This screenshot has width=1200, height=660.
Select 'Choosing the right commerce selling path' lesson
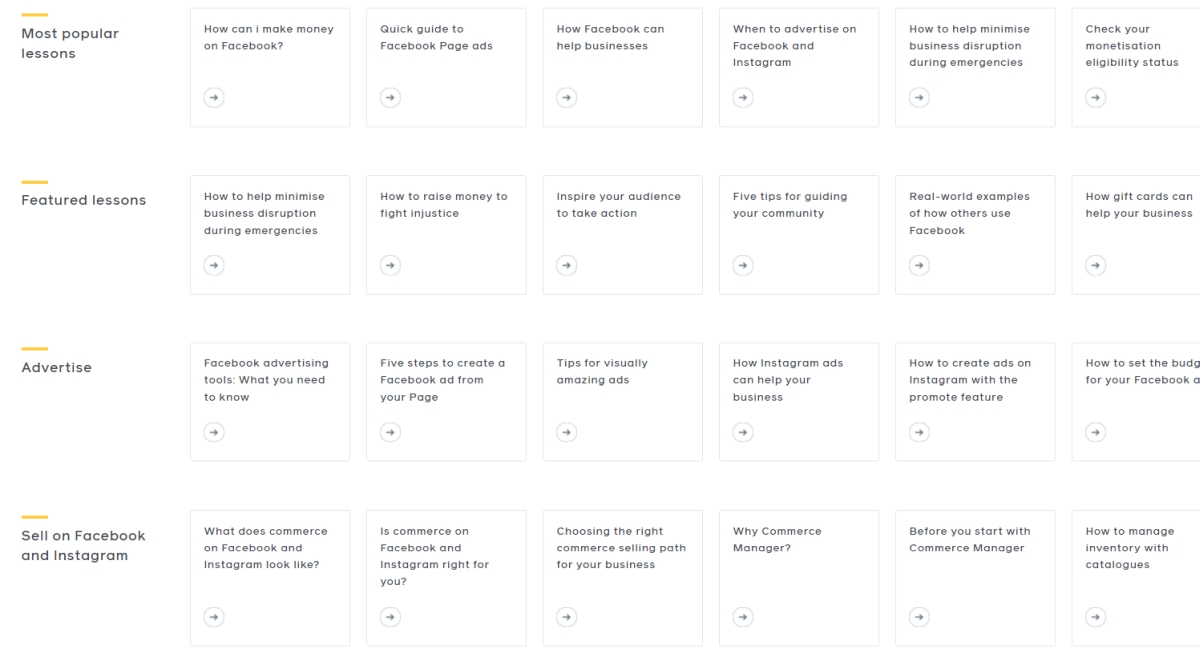coord(622,548)
